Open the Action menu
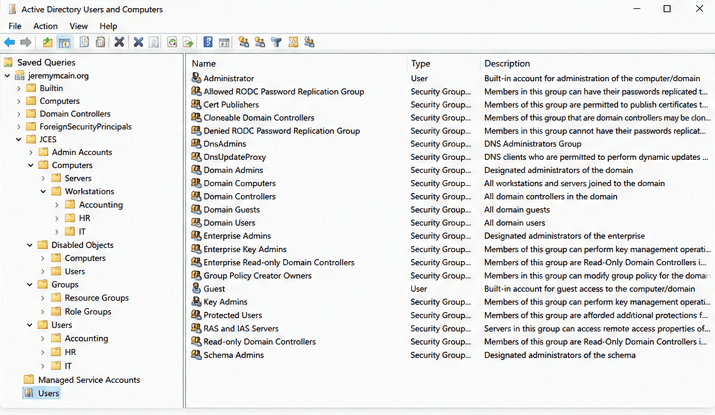Image resolution: width=715 pixels, height=415 pixels. pos(46,26)
